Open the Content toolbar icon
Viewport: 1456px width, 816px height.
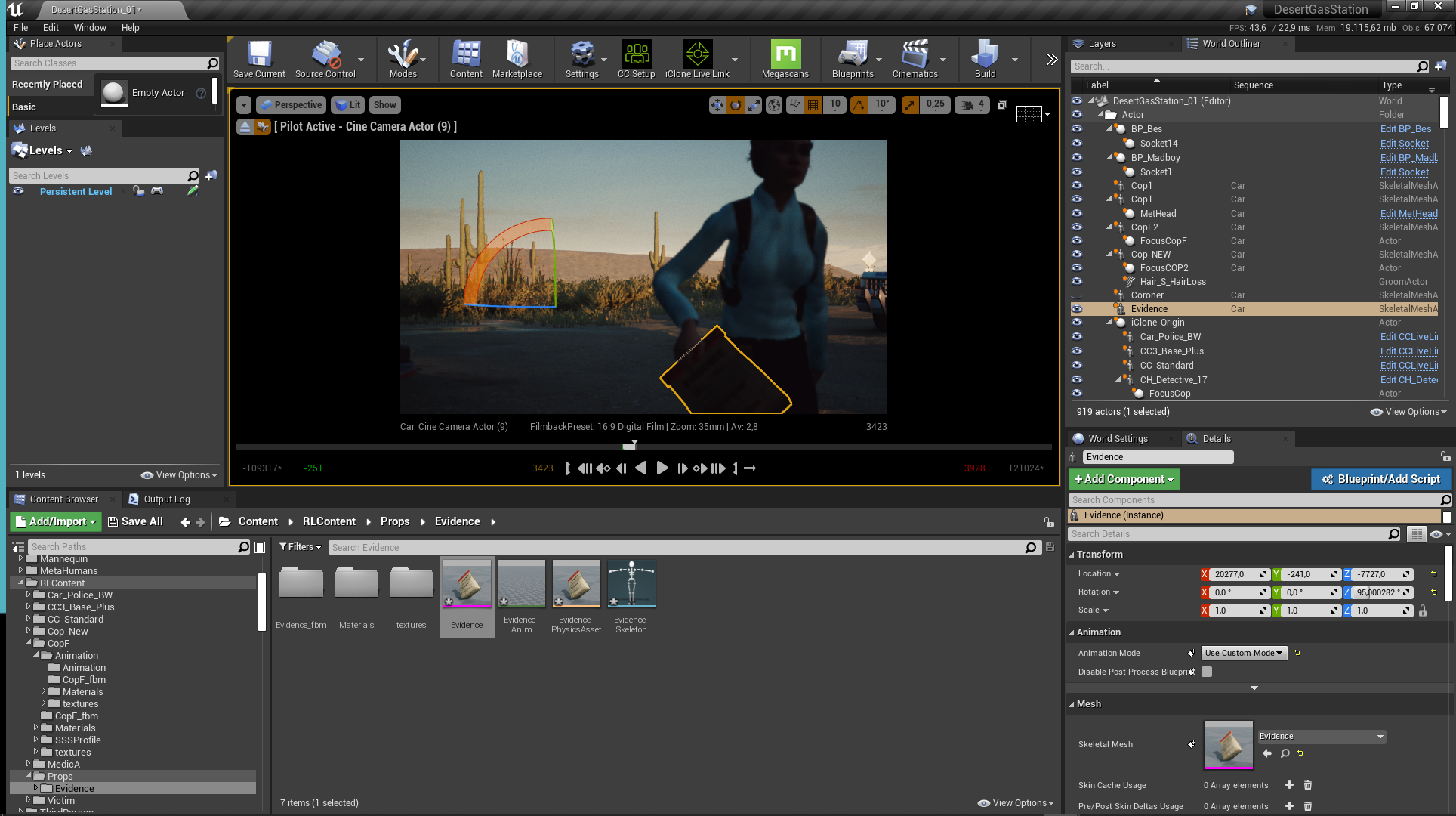pyautogui.click(x=466, y=59)
